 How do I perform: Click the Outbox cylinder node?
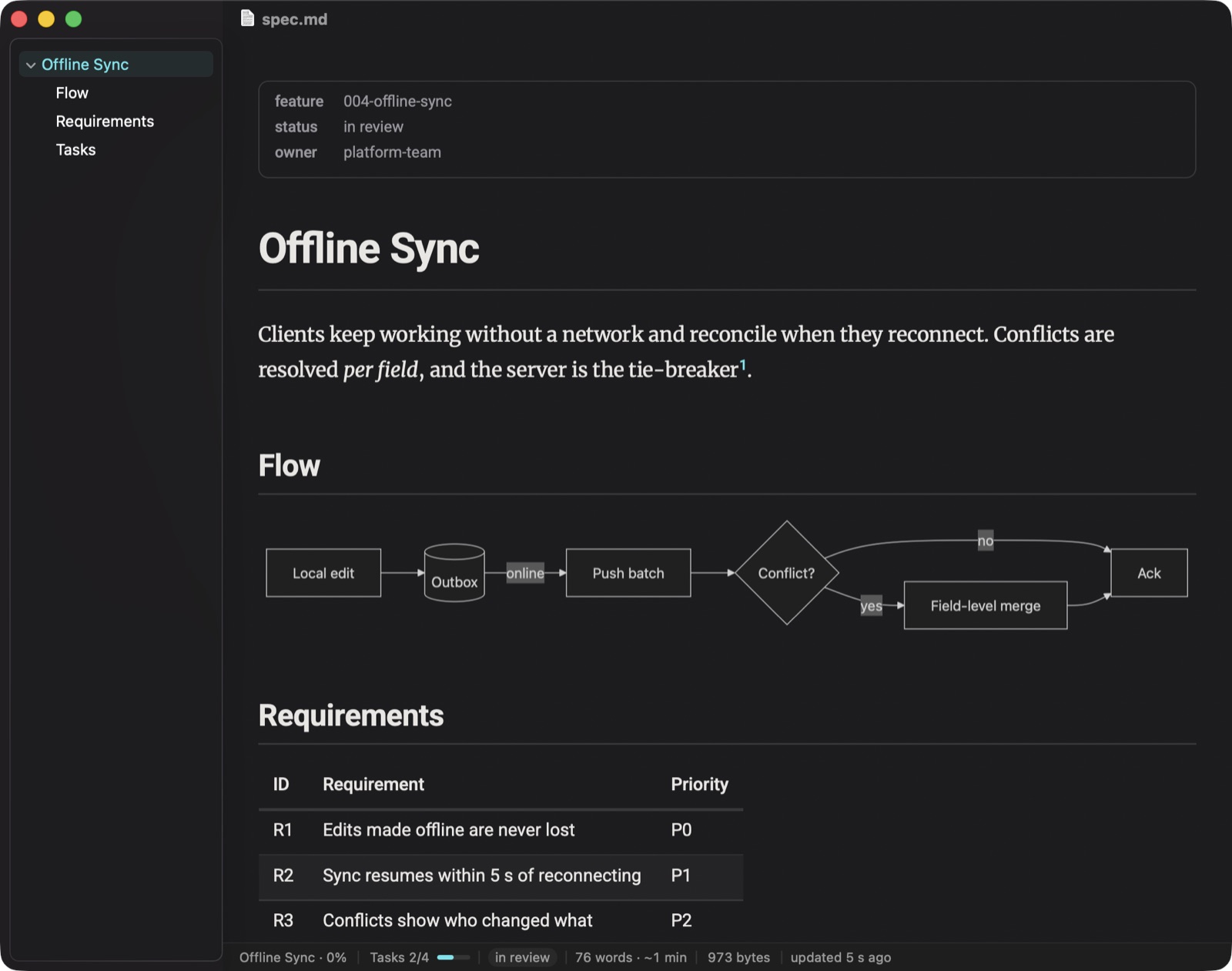pos(454,573)
